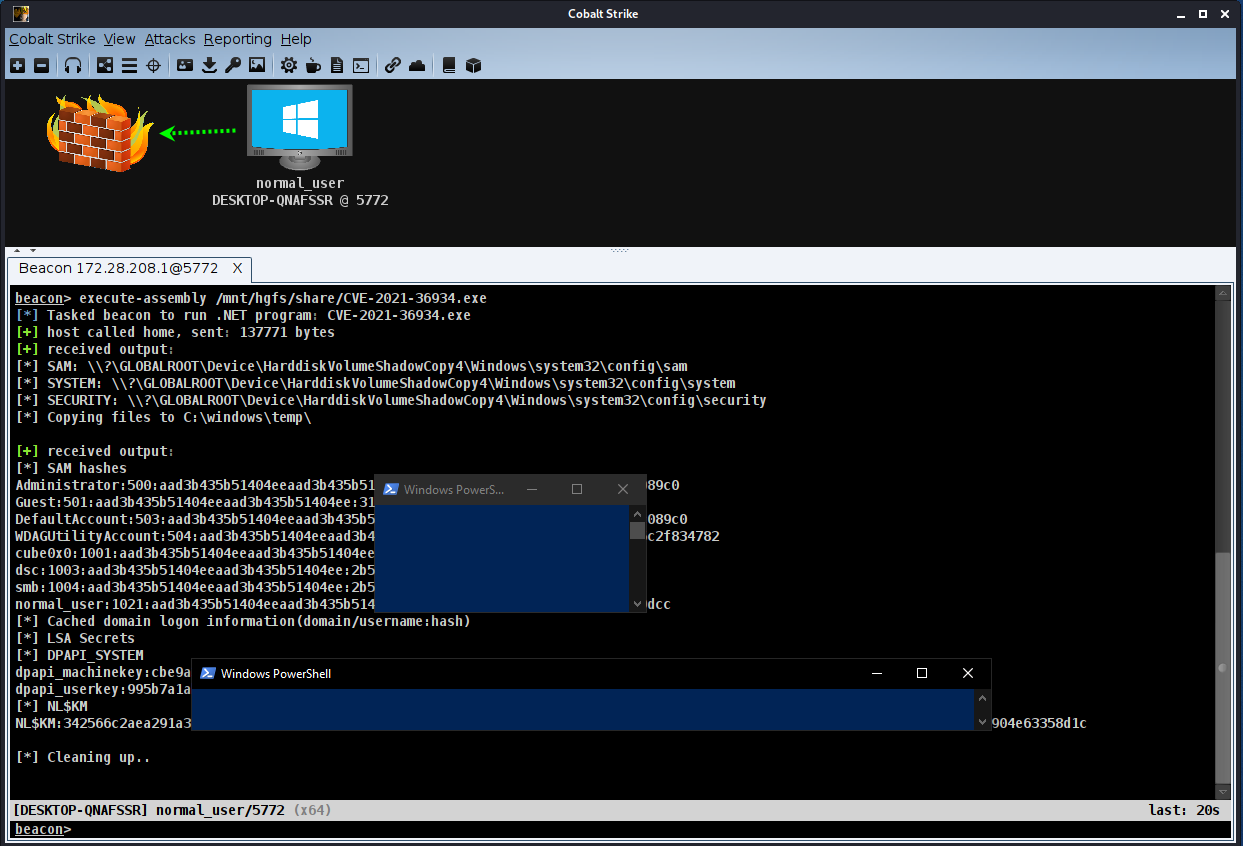Open the Cobalt Strike menu

click(52, 39)
